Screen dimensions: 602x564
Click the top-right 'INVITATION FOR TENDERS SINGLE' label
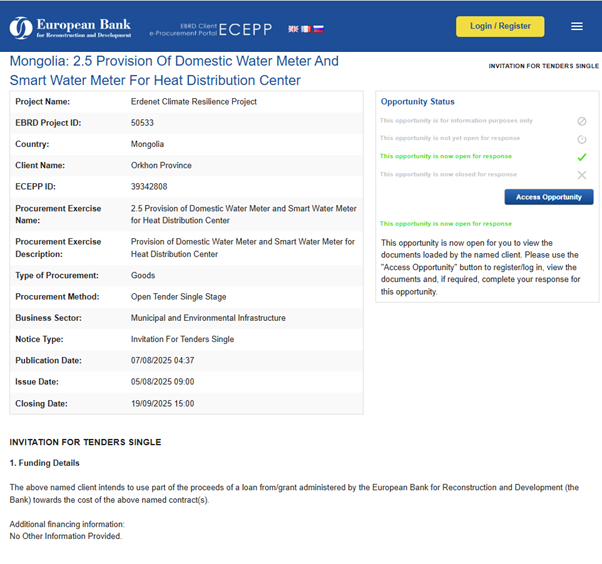point(543,66)
